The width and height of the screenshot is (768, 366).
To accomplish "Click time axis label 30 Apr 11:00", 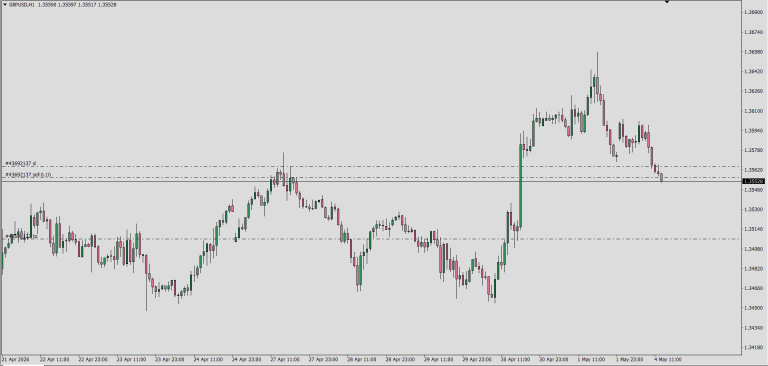I will click(516, 360).
